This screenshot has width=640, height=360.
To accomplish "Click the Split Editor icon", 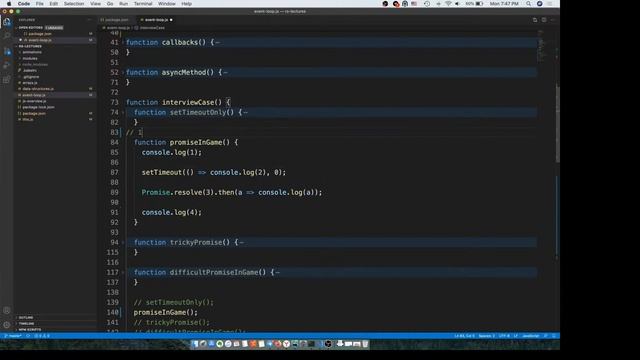I will click(544, 20).
